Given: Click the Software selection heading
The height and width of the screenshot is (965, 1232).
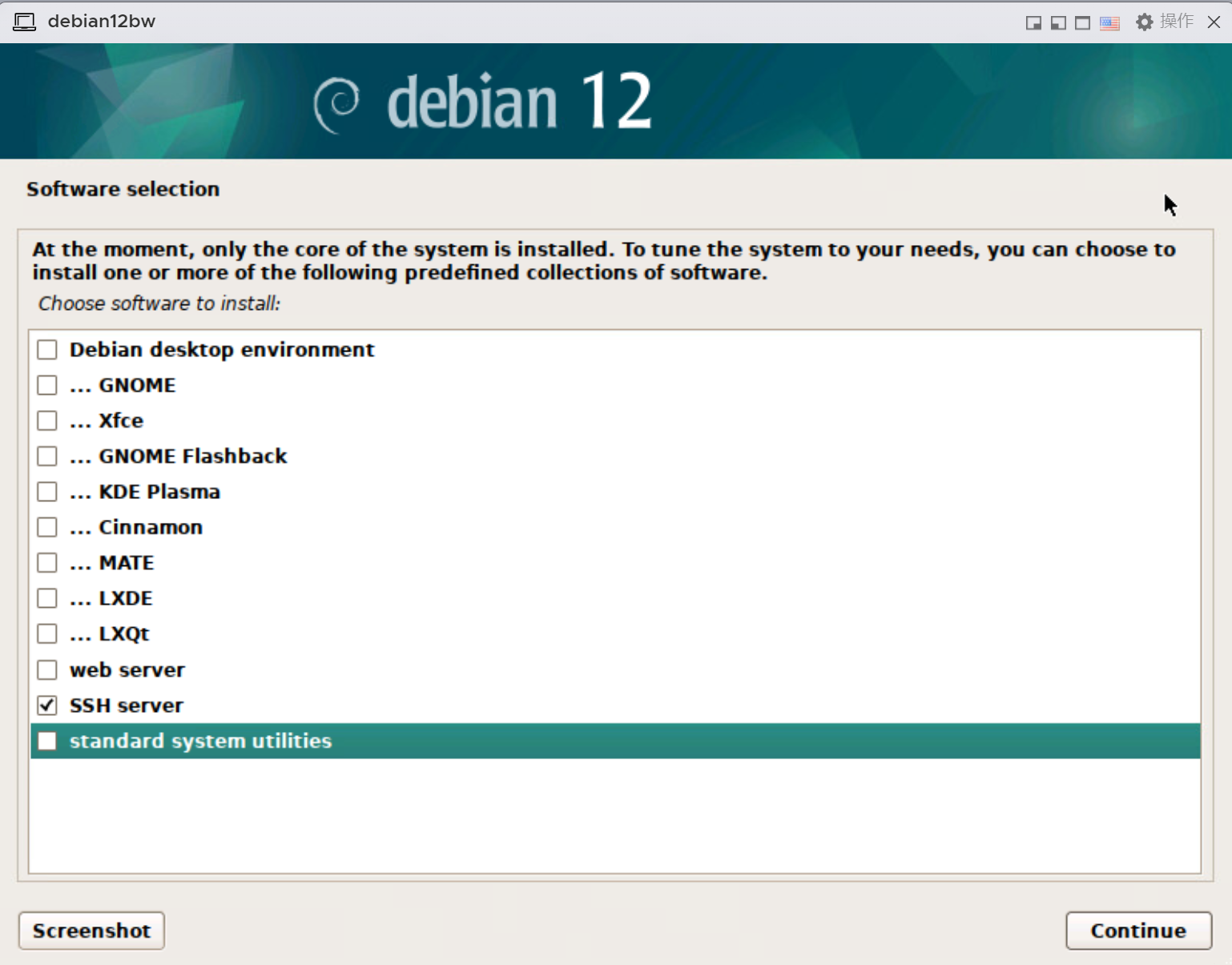Looking at the screenshot, I should pos(123,189).
